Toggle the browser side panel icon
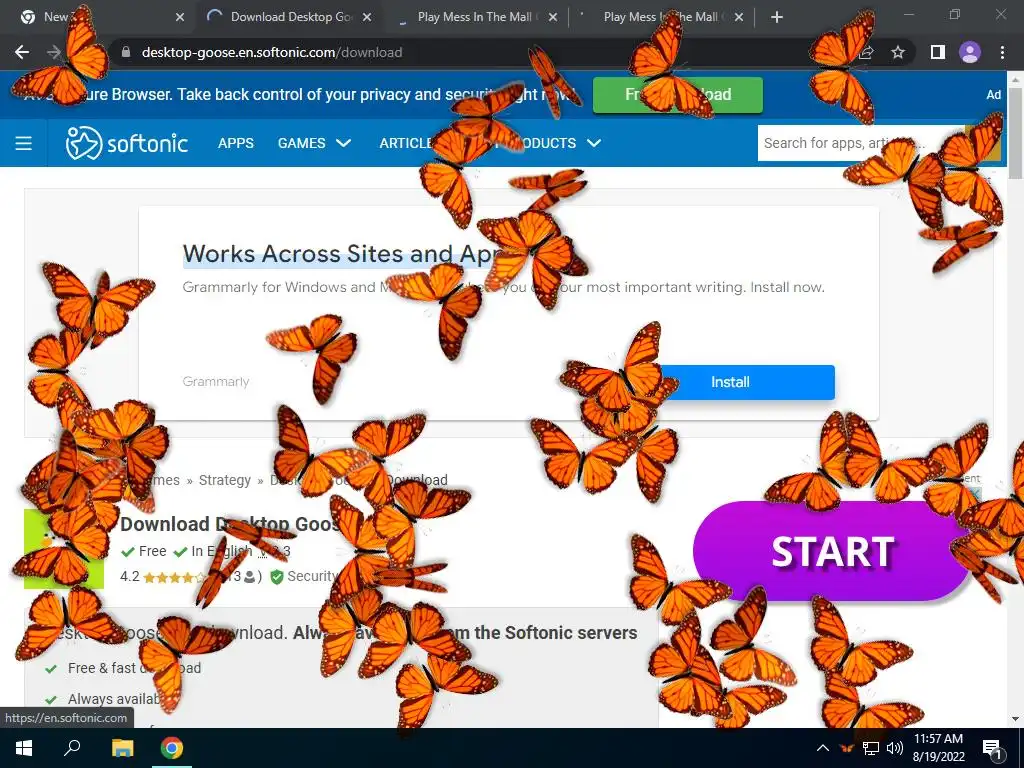 click(937, 52)
